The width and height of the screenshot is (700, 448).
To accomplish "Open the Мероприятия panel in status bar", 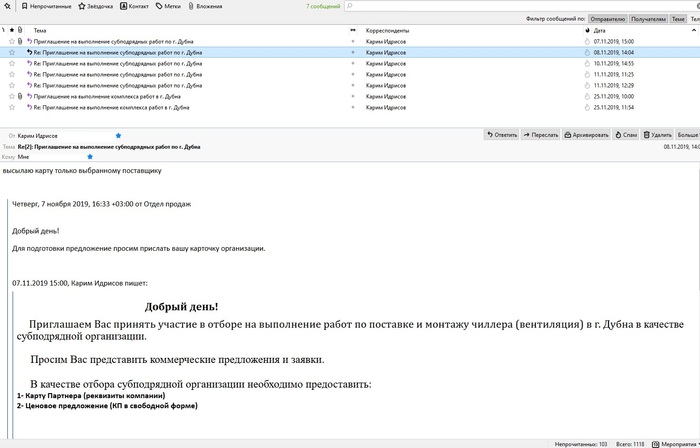I will (675, 444).
